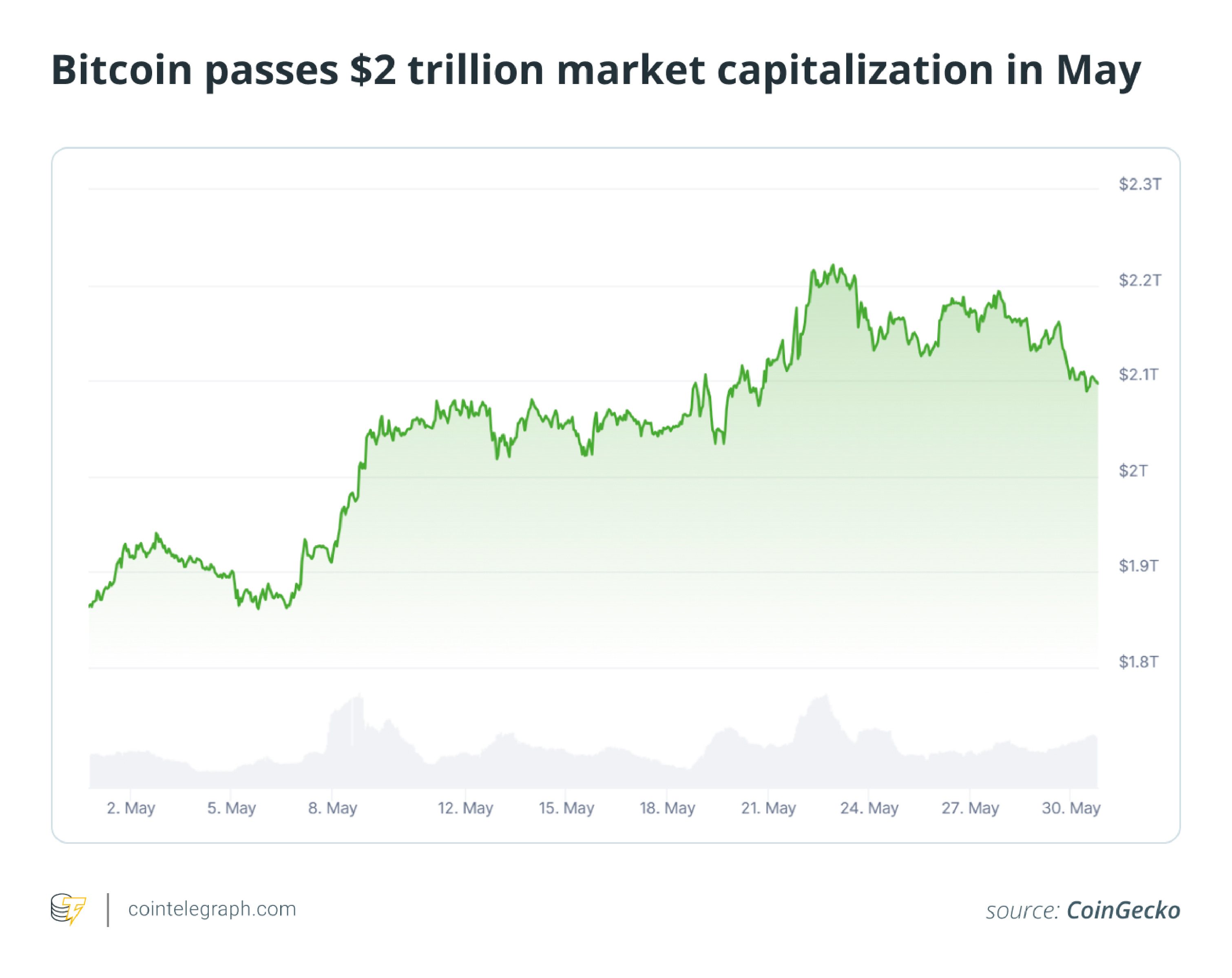Select the $1.9T y-axis label
1232x978 pixels.
coord(1138,565)
